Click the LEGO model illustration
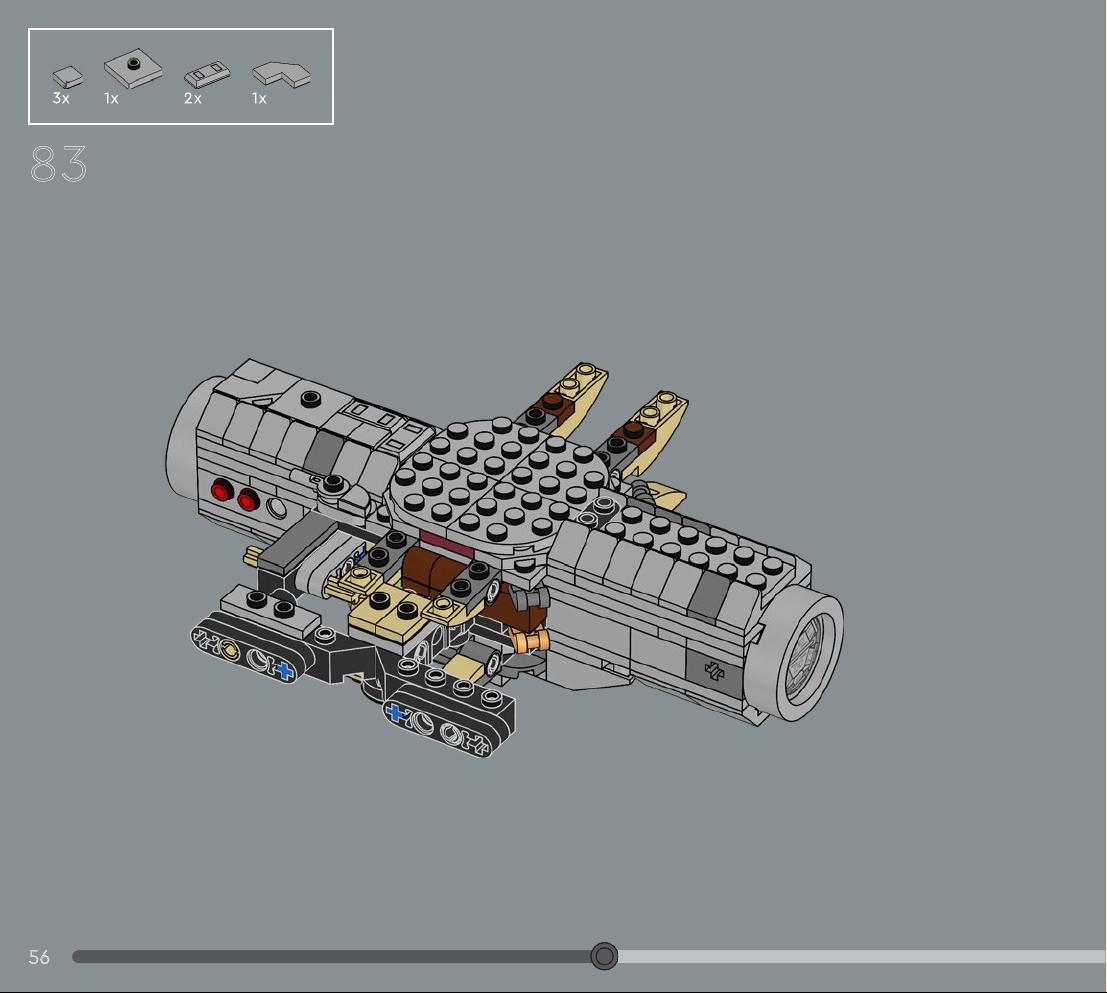 tap(504, 558)
